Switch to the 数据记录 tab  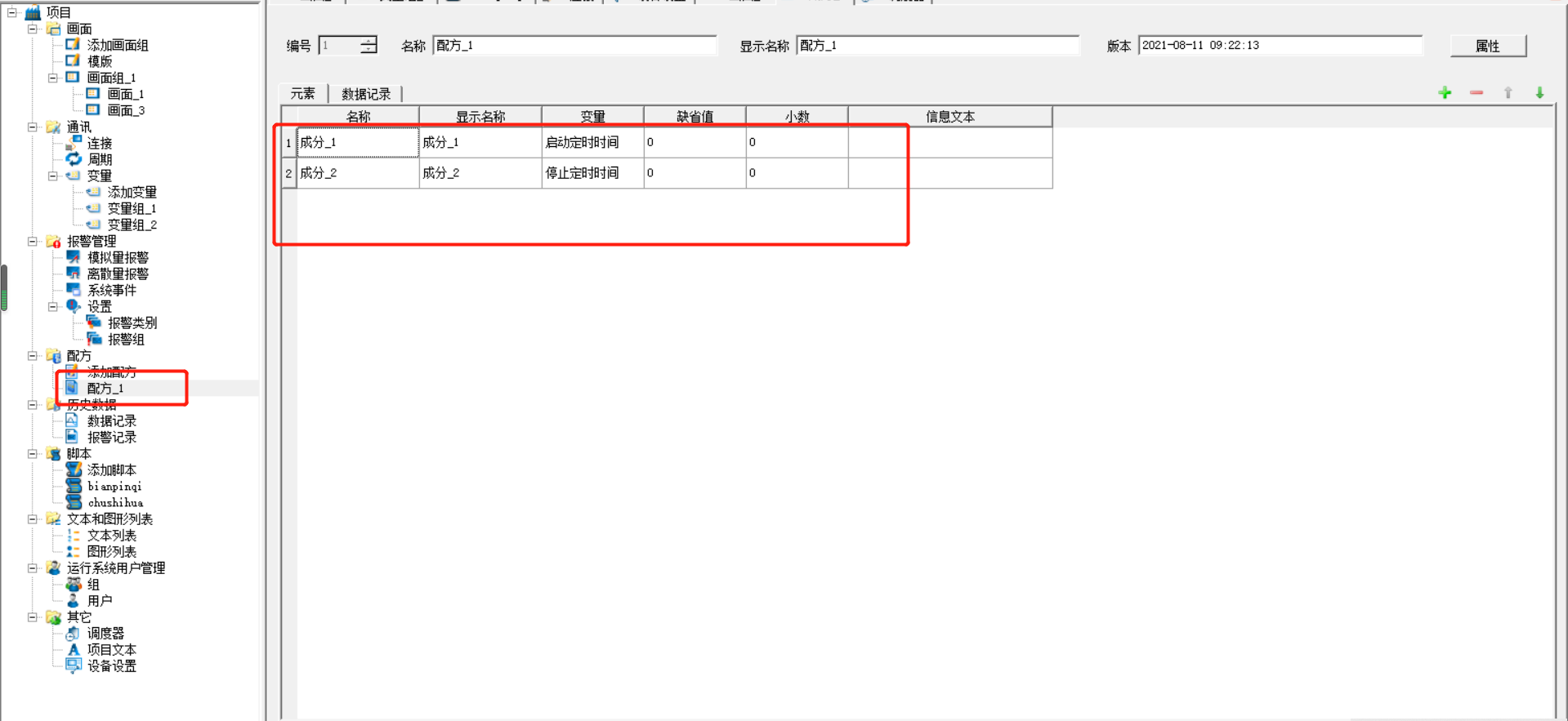pos(366,94)
